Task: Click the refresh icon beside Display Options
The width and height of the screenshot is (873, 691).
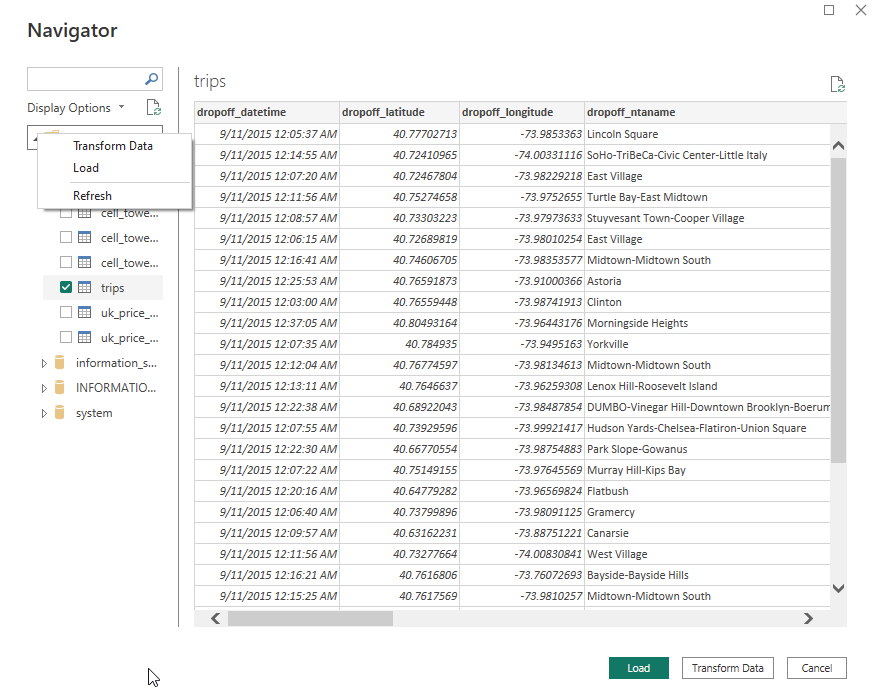Action: pyautogui.click(x=153, y=107)
